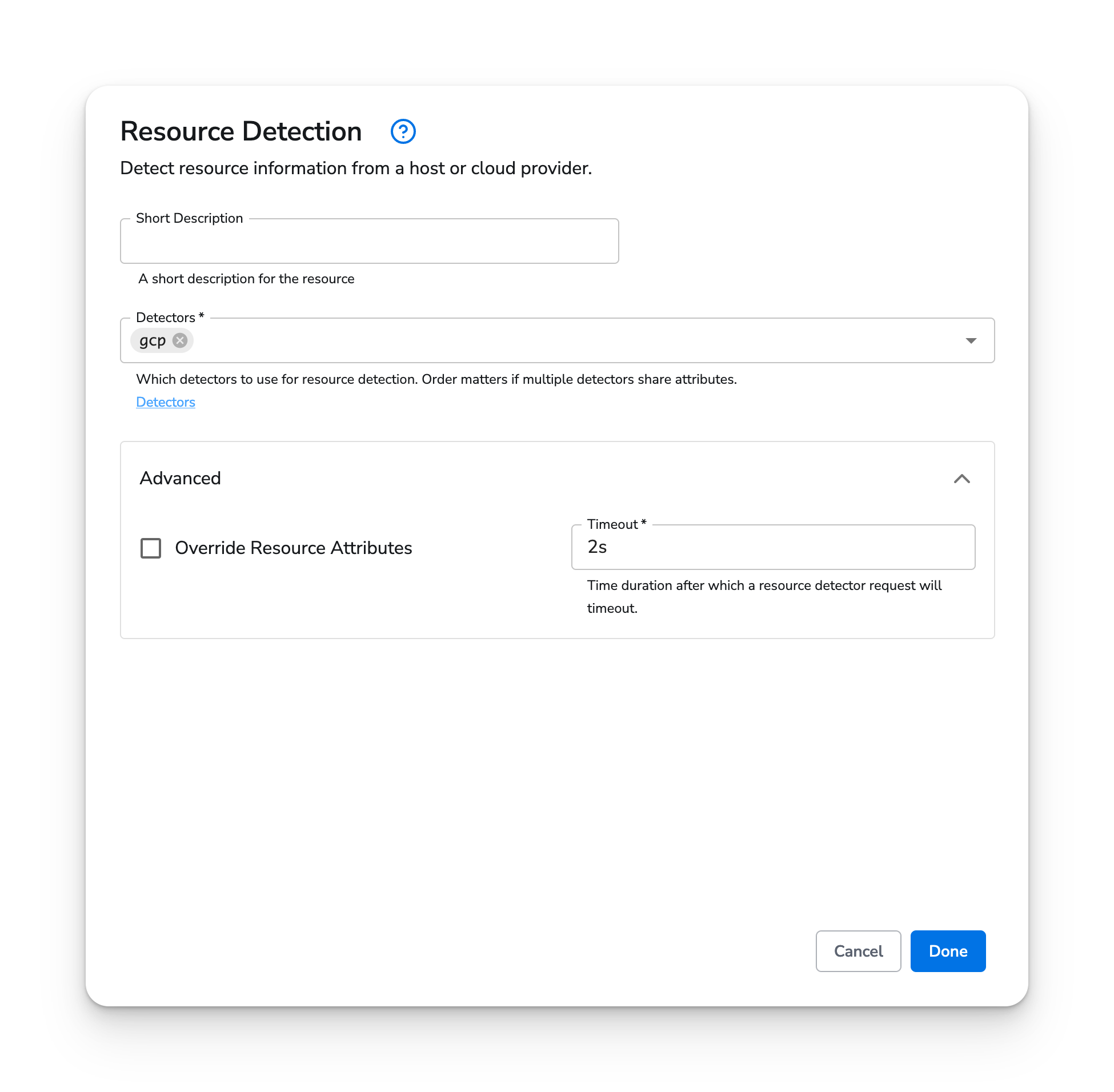Expand the Detectors selection list
The height and width of the screenshot is (1092, 1114).
(x=971, y=340)
